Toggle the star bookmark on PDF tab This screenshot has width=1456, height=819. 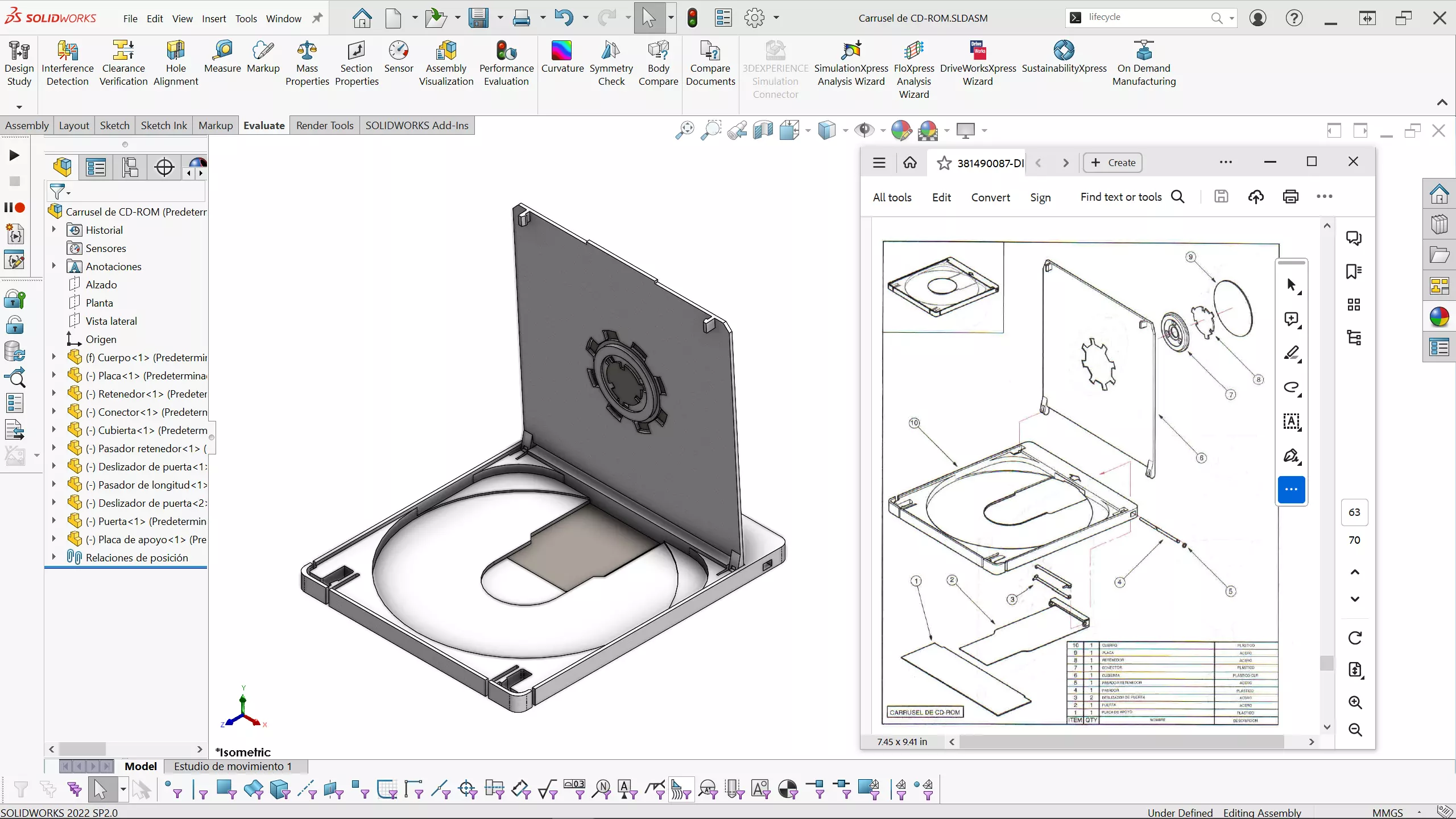944,163
